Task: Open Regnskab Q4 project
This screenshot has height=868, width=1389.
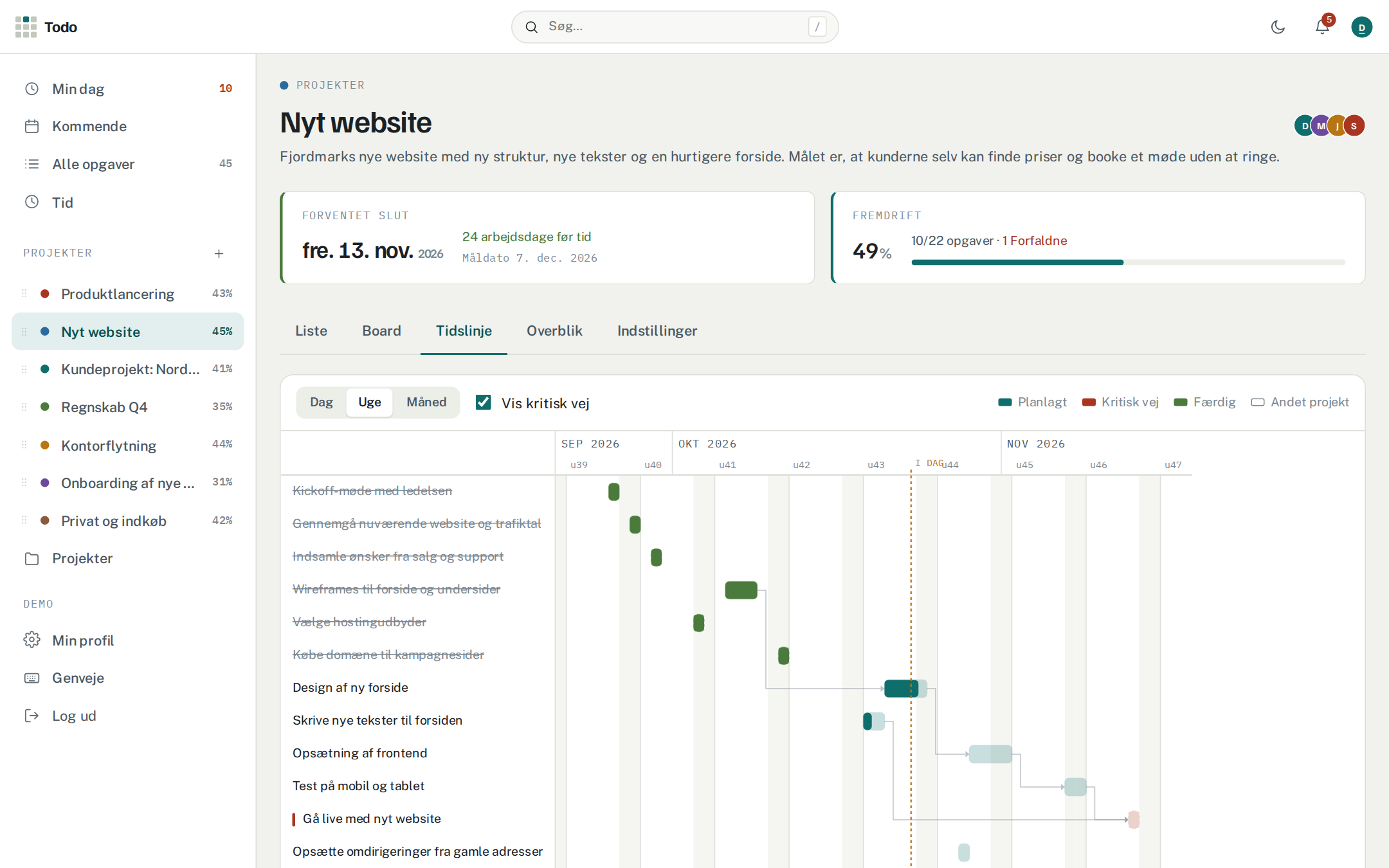Action: pos(128,407)
